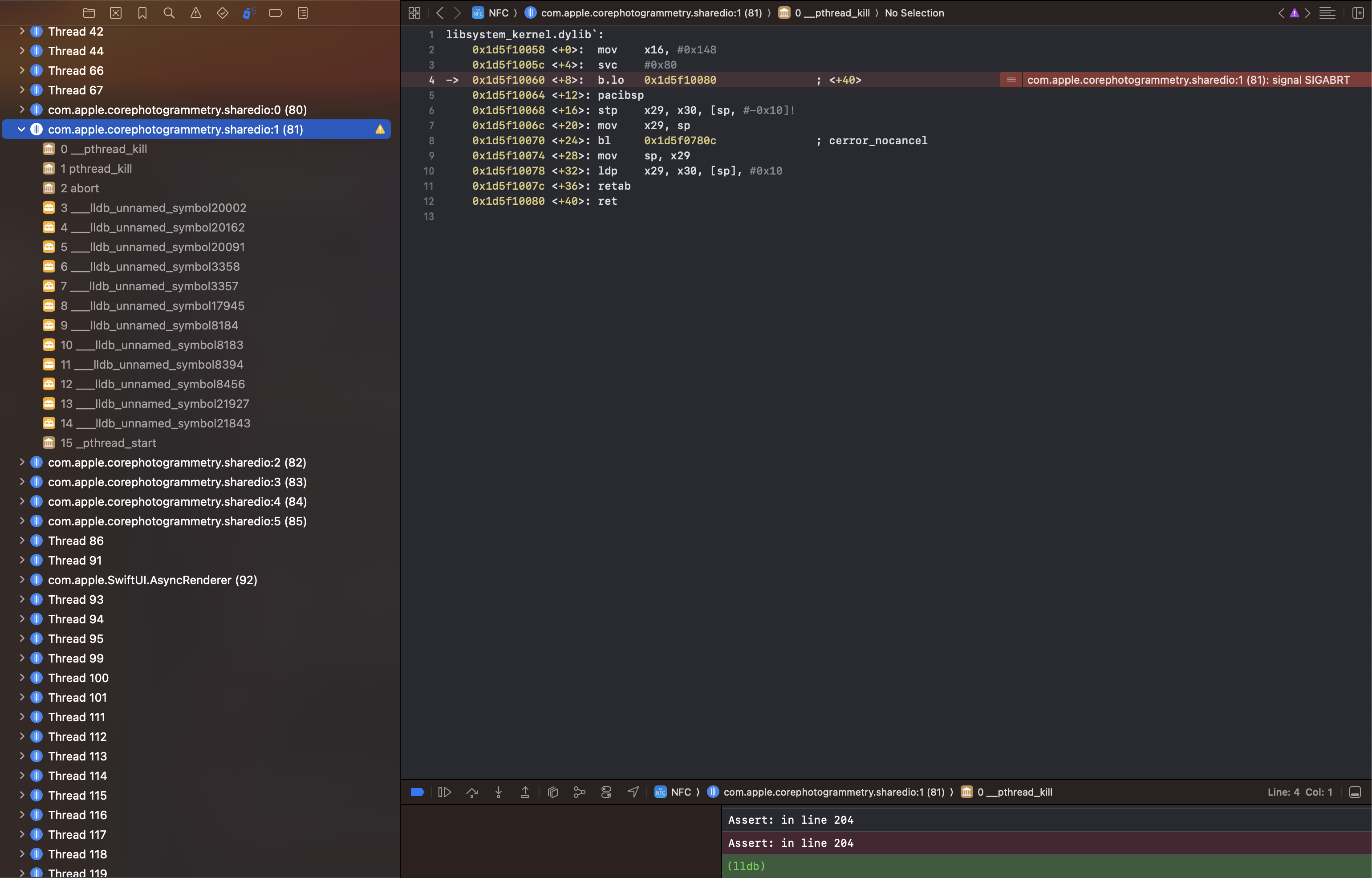Click the Step Into debug icon
1372x878 pixels.
pyautogui.click(x=499, y=792)
